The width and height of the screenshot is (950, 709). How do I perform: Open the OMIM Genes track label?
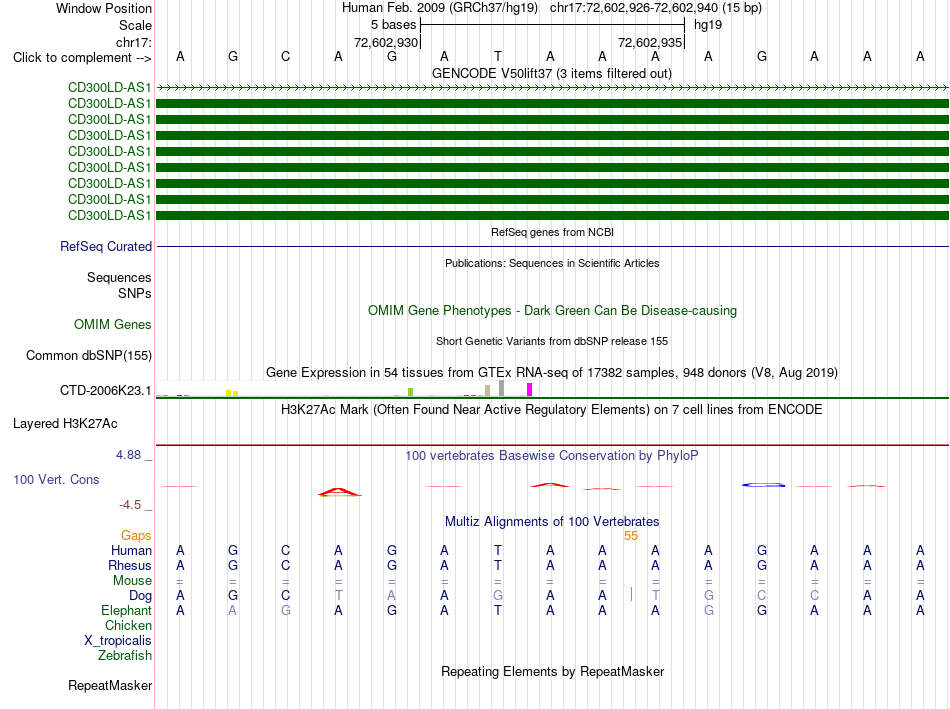[112, 324]
